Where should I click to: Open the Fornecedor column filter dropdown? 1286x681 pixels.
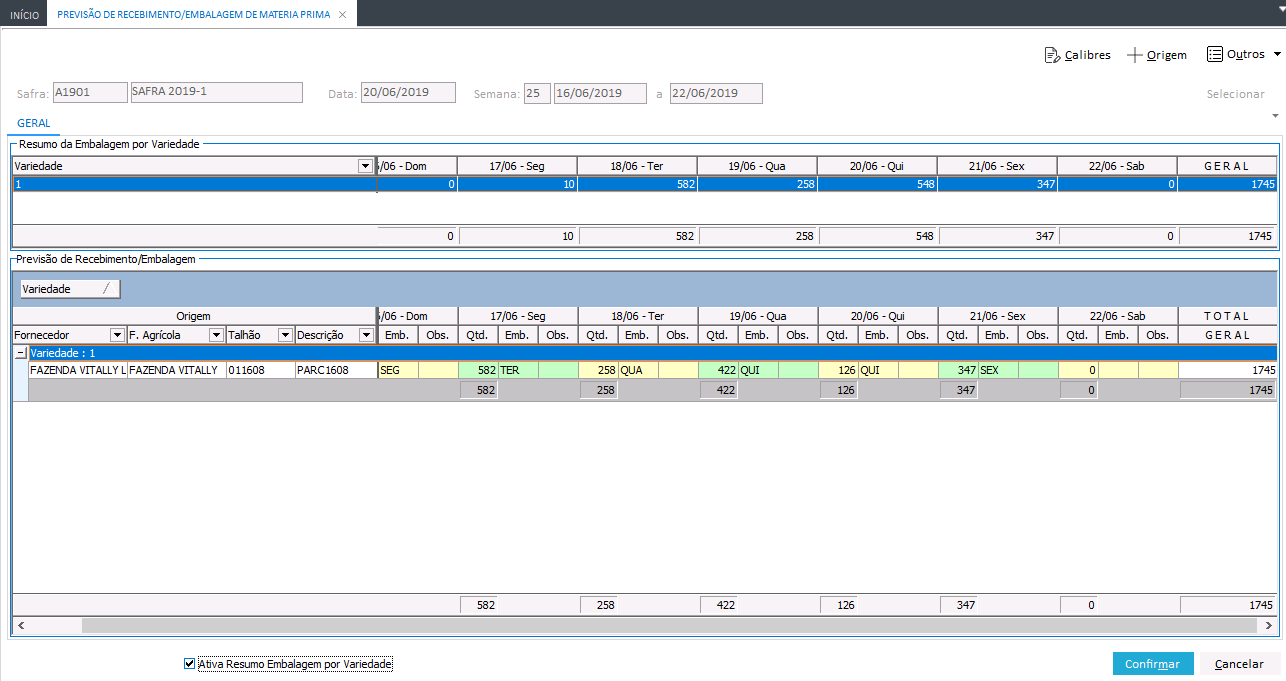[x=117, y=335]
